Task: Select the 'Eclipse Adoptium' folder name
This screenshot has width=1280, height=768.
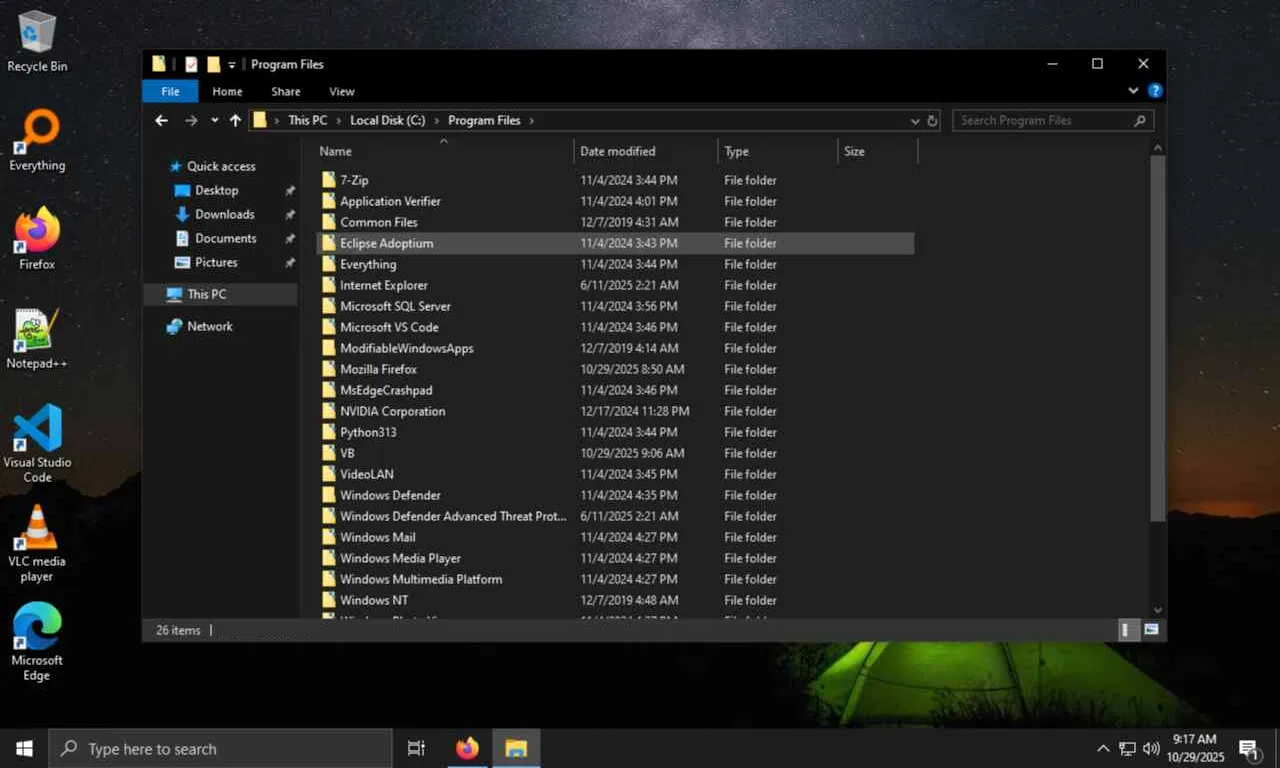Action: click(x=386, y=243)
